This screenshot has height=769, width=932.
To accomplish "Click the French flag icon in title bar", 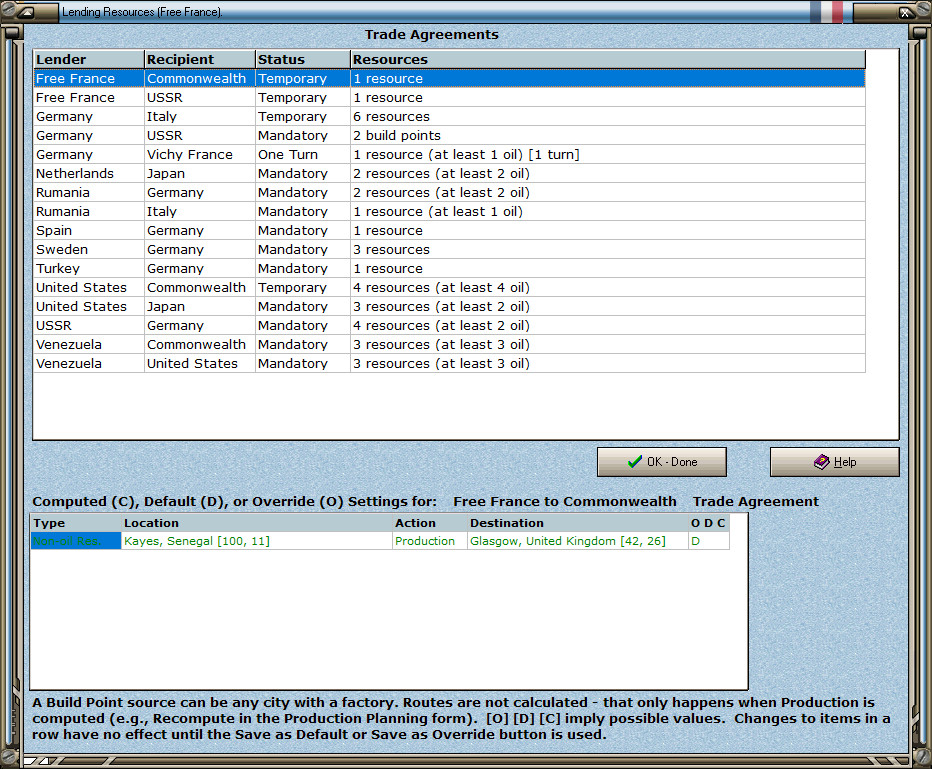I will coord(826,11).
